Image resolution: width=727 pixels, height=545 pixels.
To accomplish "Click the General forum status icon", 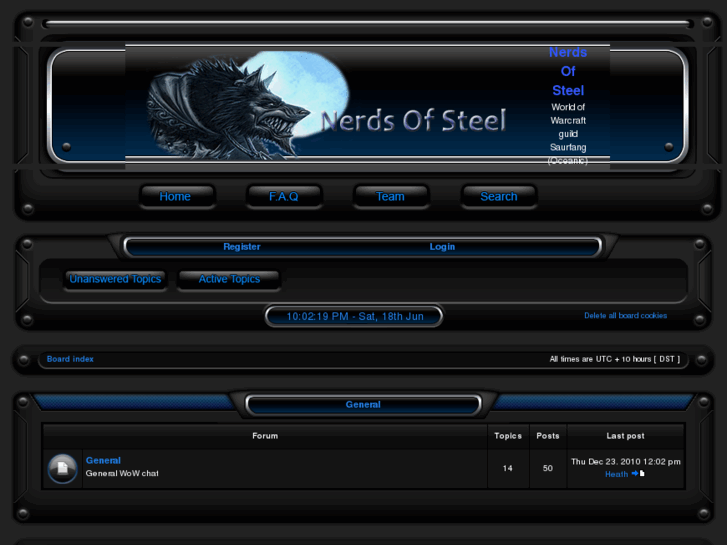I will (63, 468).
